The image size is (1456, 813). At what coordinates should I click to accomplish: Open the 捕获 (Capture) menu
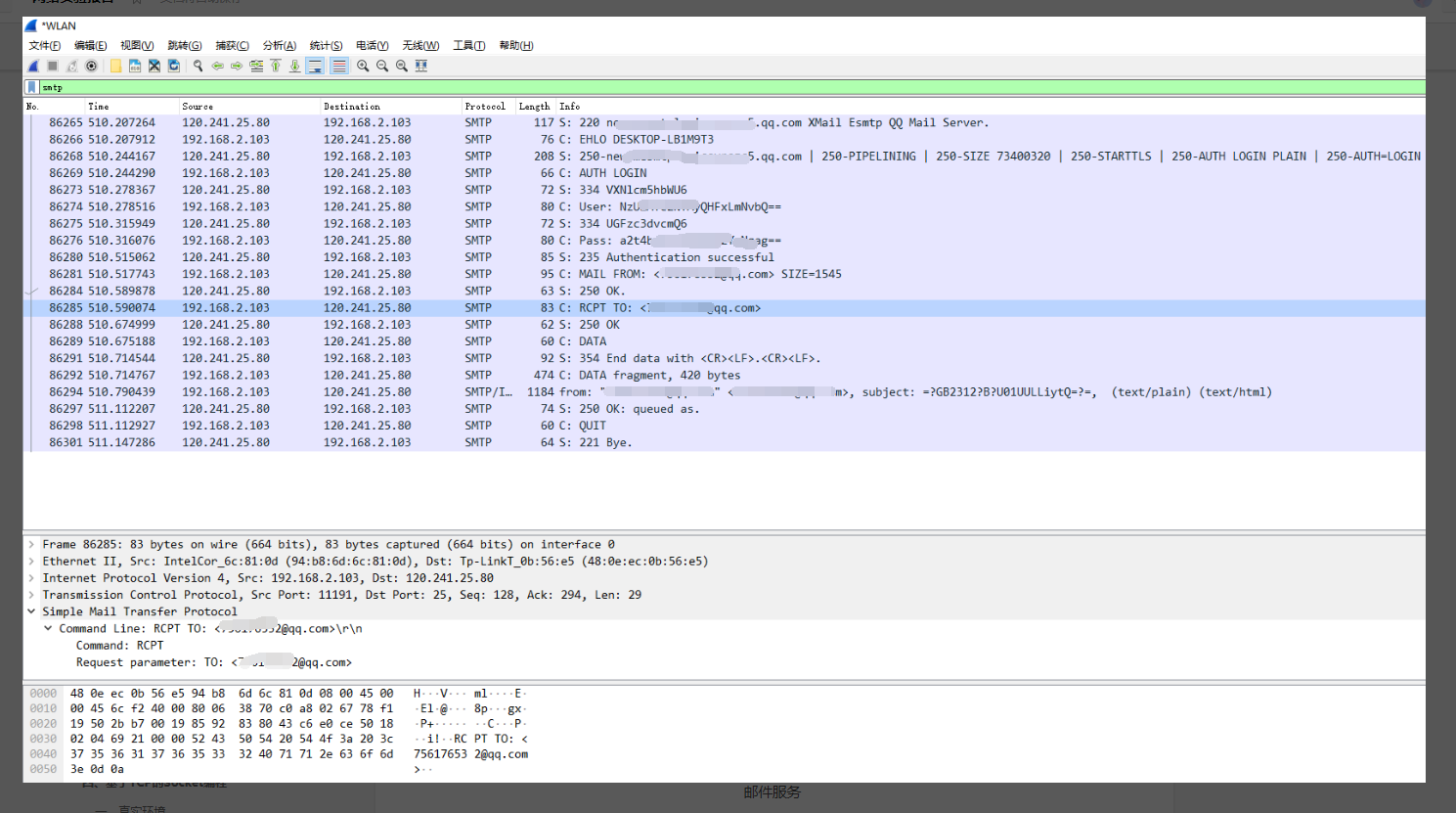coord(232,45)
